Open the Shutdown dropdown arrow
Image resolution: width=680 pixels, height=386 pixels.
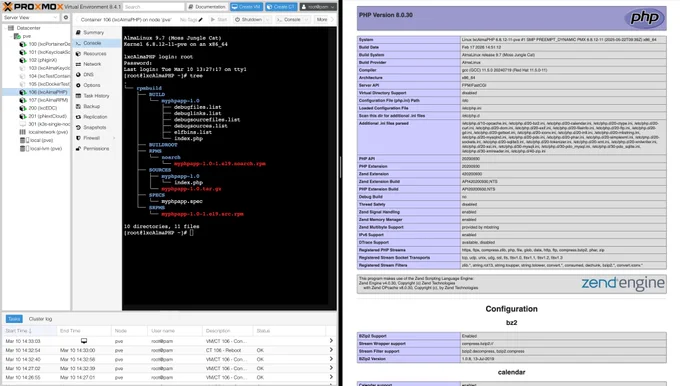tap(268, 20)
